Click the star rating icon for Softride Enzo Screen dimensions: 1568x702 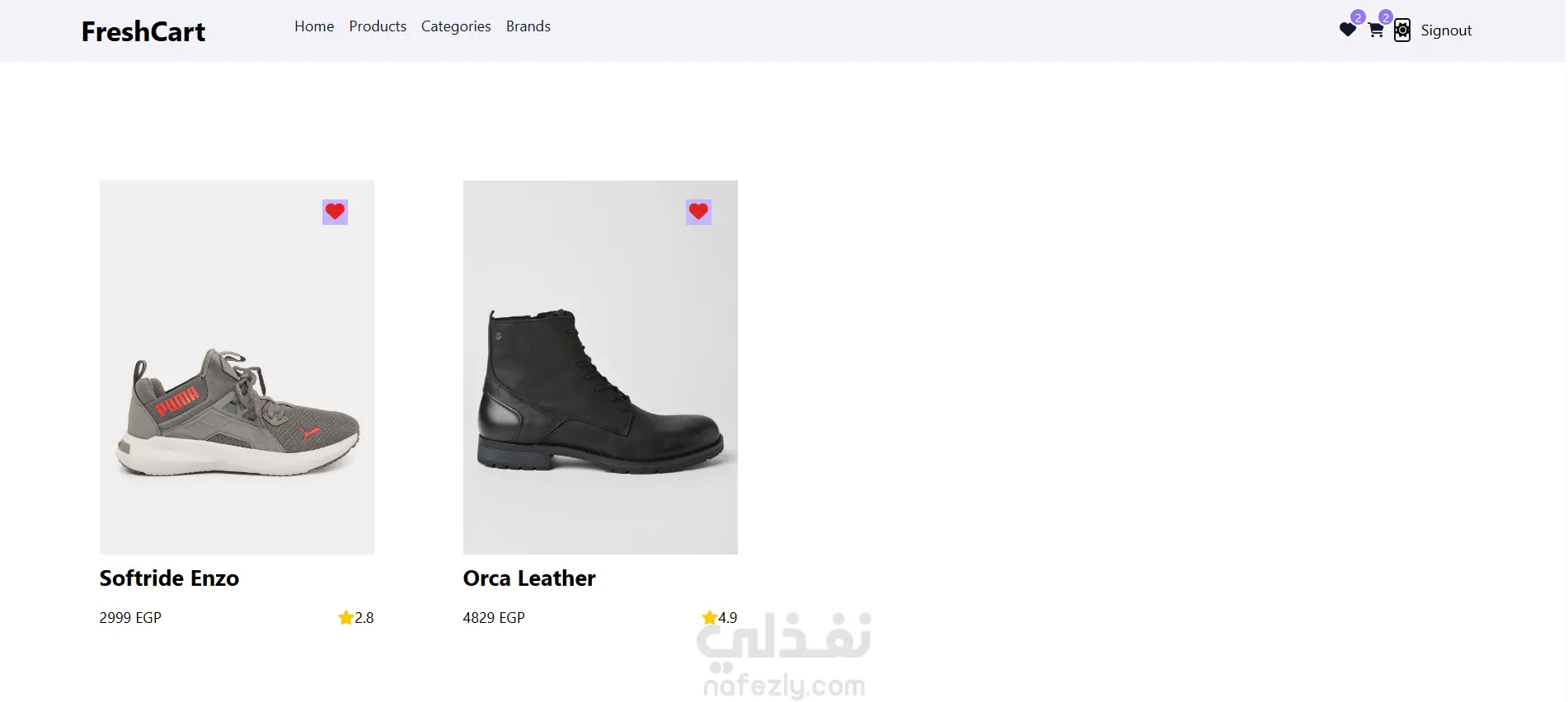(345, 617)
